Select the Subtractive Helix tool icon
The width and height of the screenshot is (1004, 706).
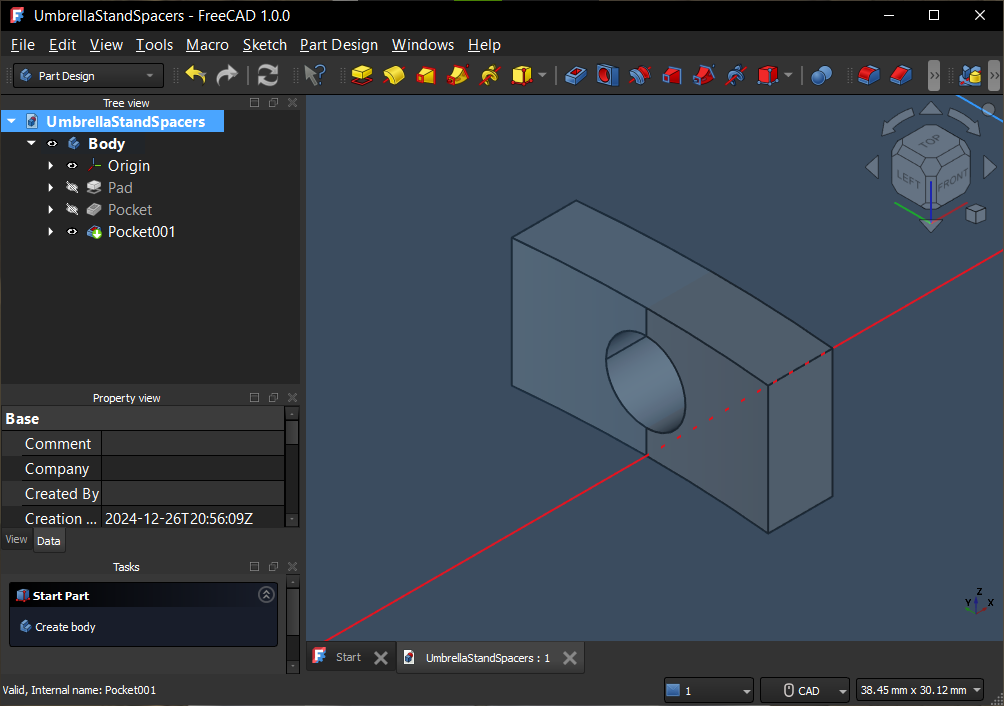click(x=736, y=76)
